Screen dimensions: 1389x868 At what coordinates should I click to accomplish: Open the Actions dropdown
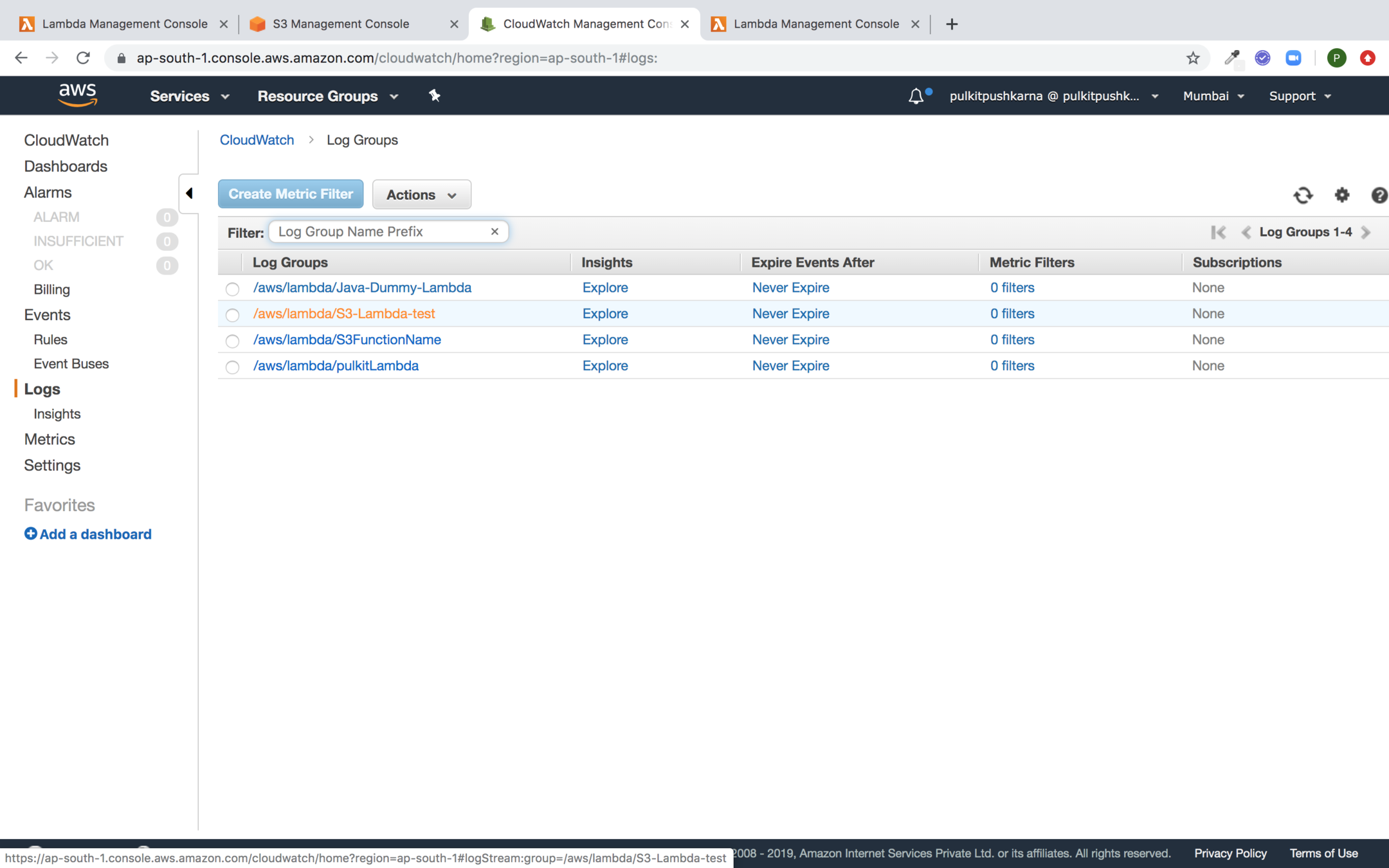(421, 195)
